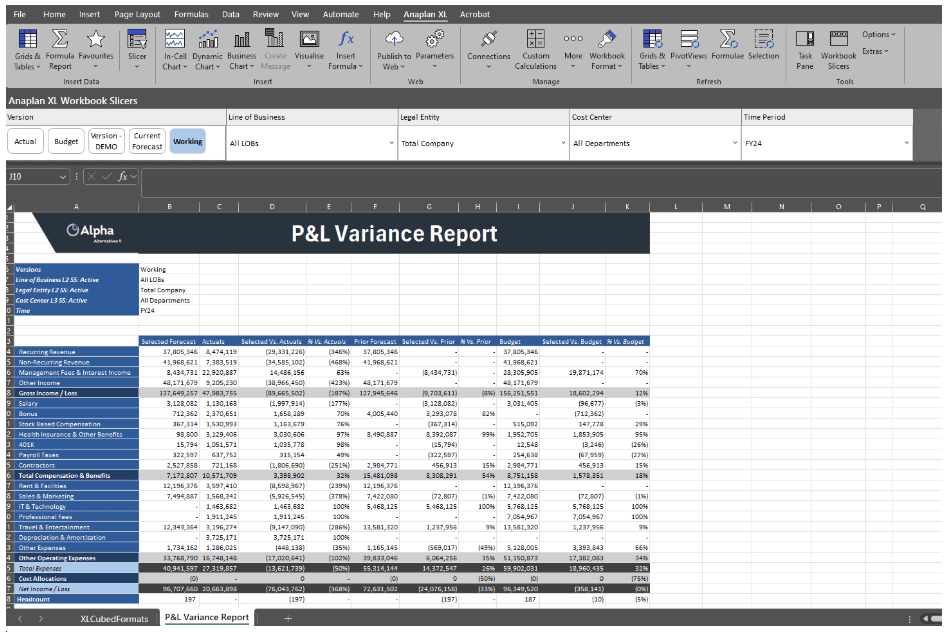
Task: Open the Anaplan XL ribbon tab
Action: point(425,14)
